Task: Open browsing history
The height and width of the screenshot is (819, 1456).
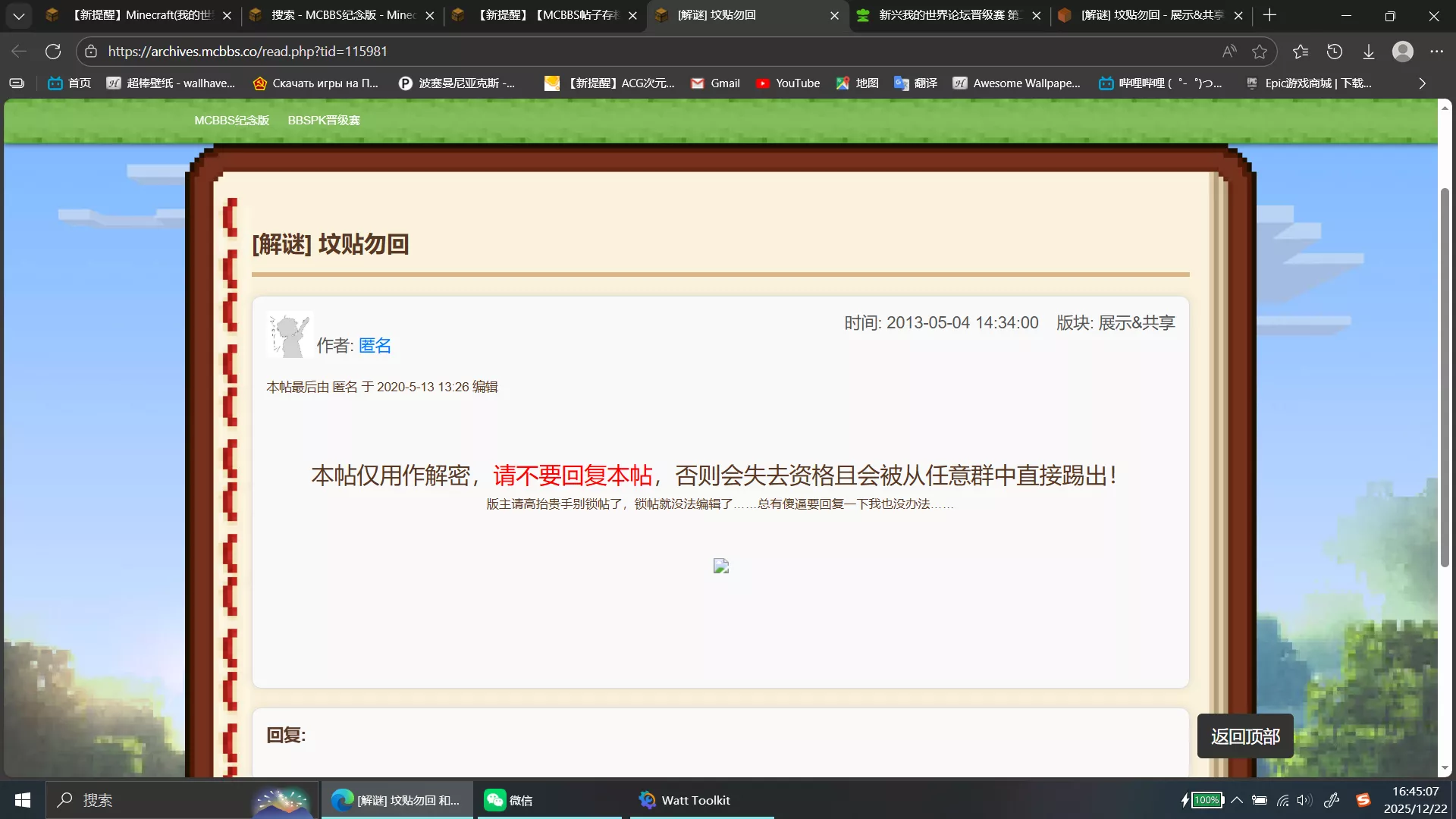Action: pos(1335,51)
